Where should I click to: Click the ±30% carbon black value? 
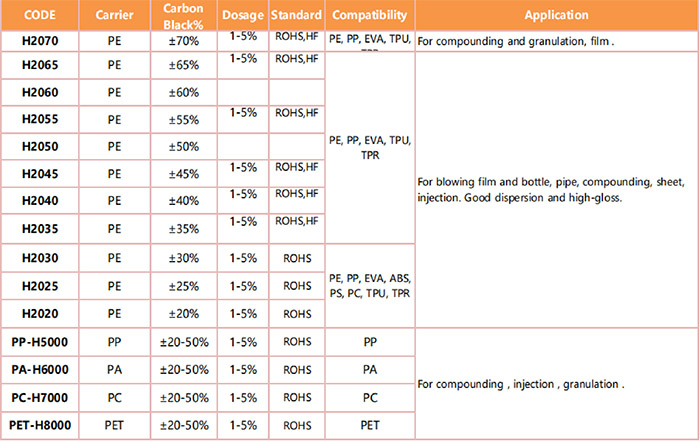[183, 258]
